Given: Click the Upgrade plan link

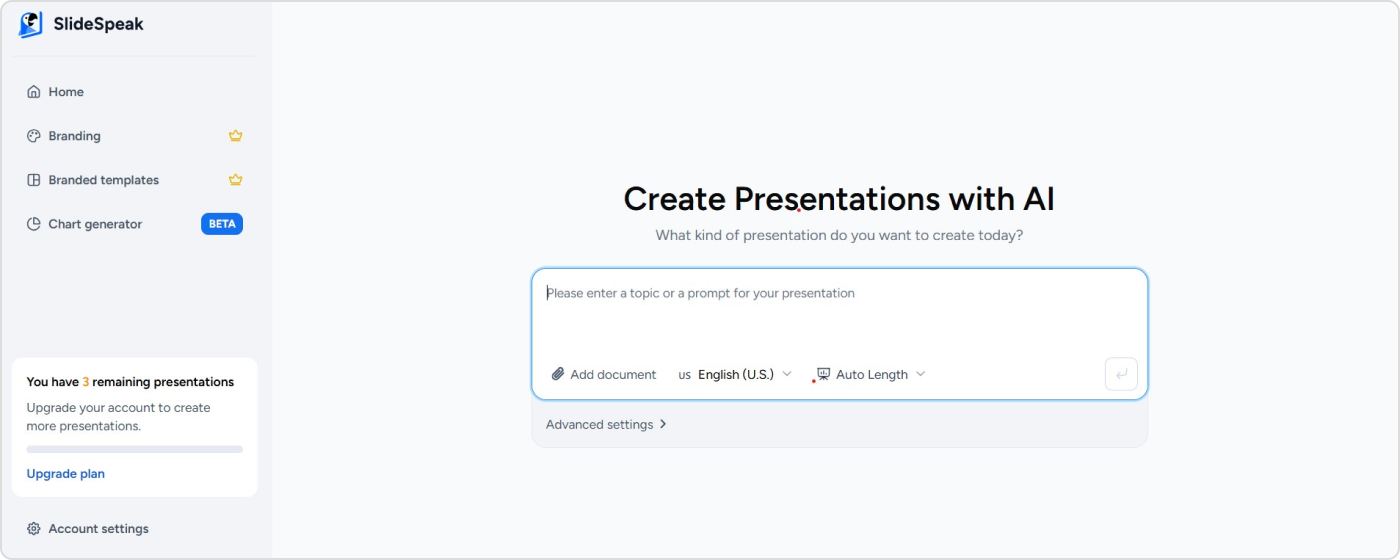Looking at the screenshot, I should pyautogui.click(x=65, y=474).
